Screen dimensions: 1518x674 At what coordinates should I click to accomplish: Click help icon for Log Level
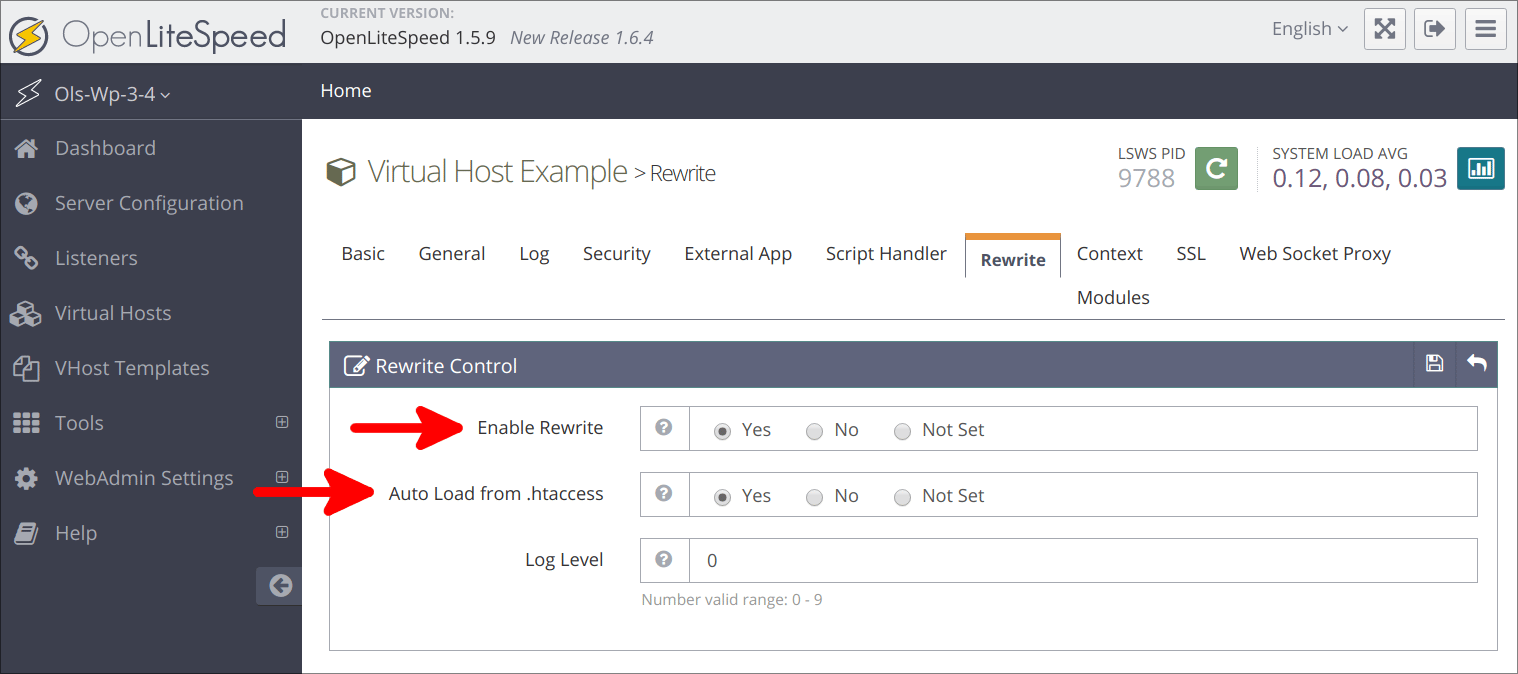[x=664, y=560]
